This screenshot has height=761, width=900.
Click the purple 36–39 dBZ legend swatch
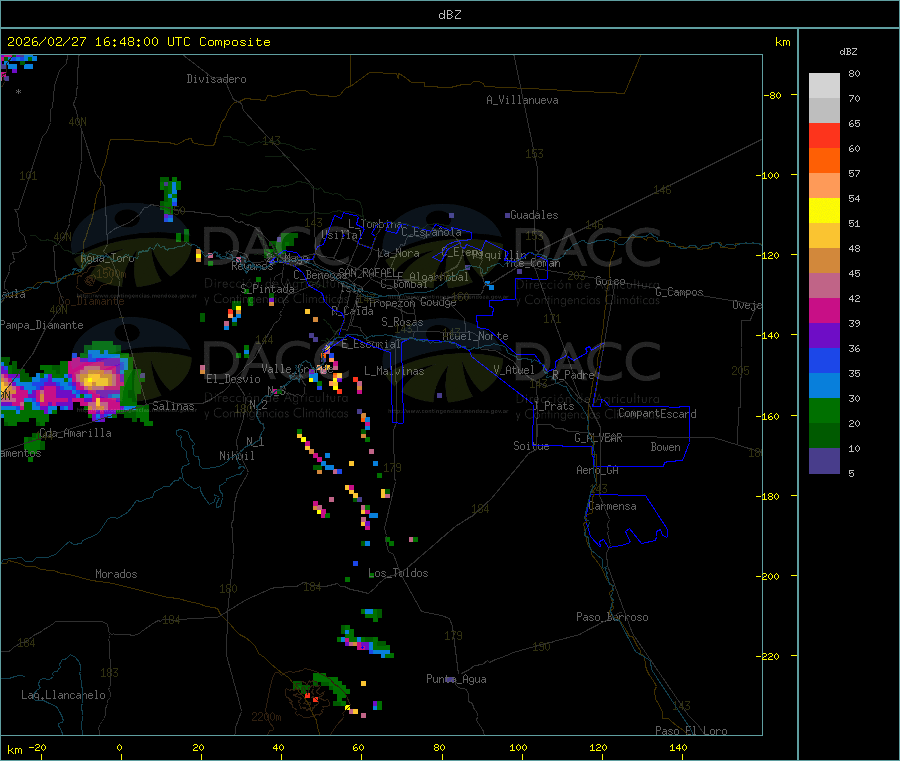click(x=824, y=336)
